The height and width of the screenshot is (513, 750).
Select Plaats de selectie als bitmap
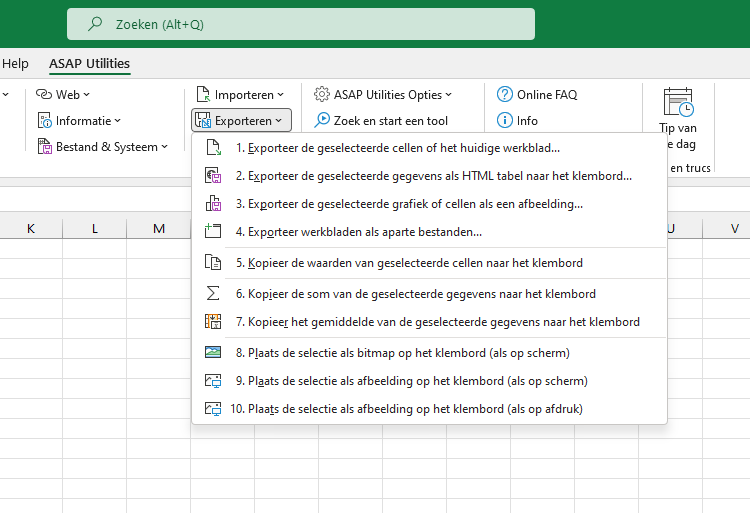tap(429, 352)
